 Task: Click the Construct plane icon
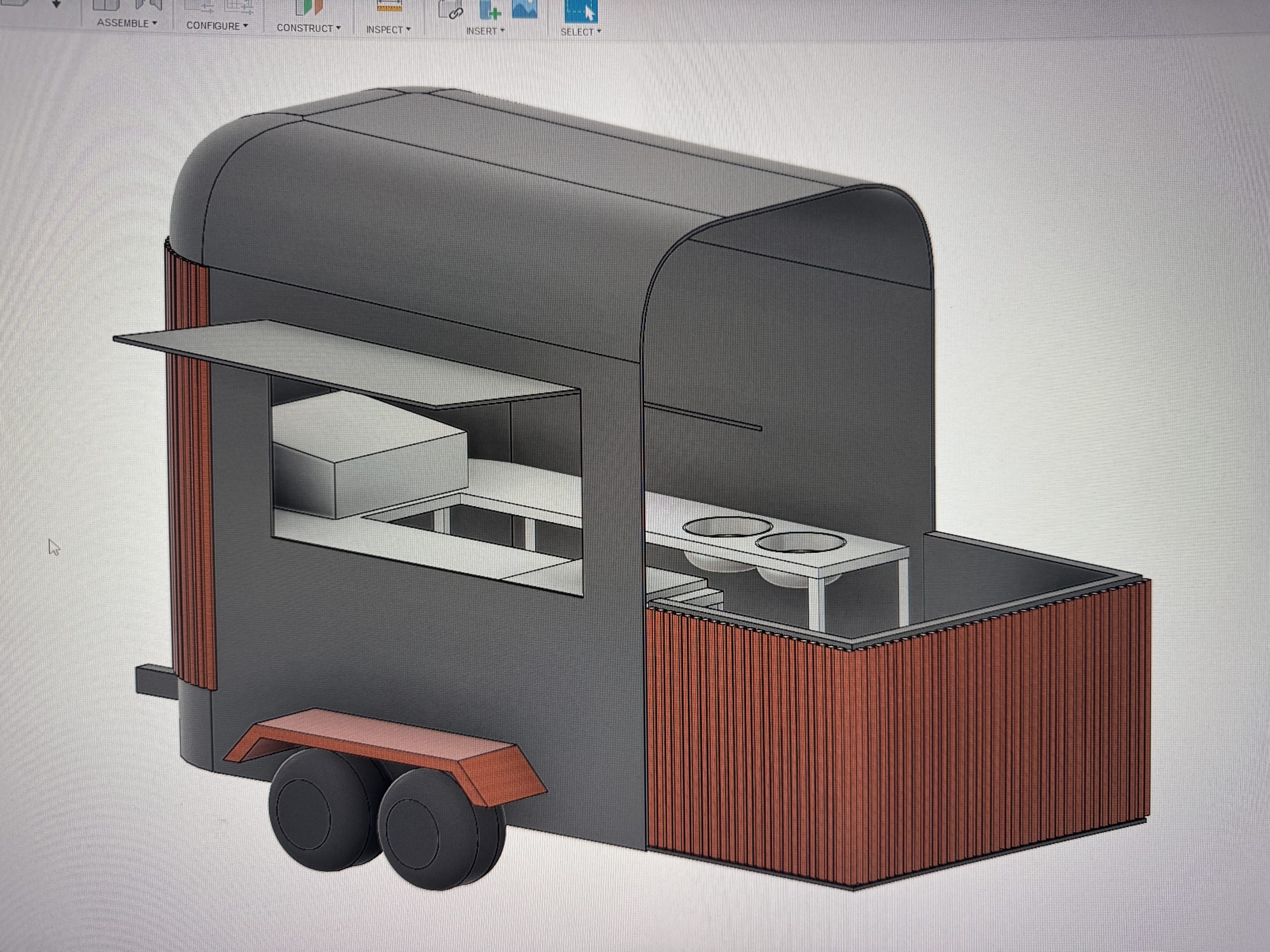coord(309,7)
